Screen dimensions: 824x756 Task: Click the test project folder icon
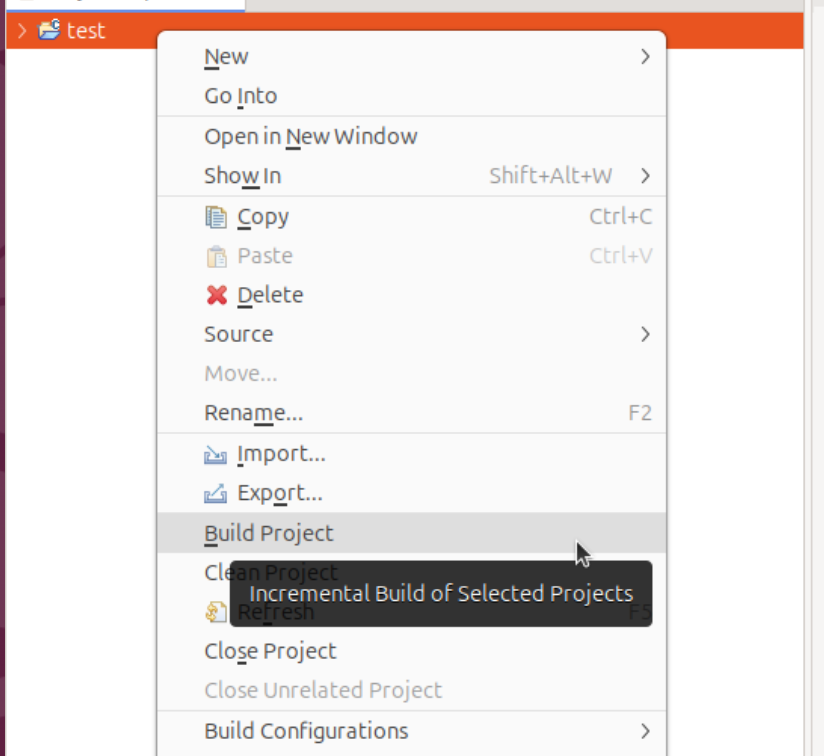coord(49,30)
